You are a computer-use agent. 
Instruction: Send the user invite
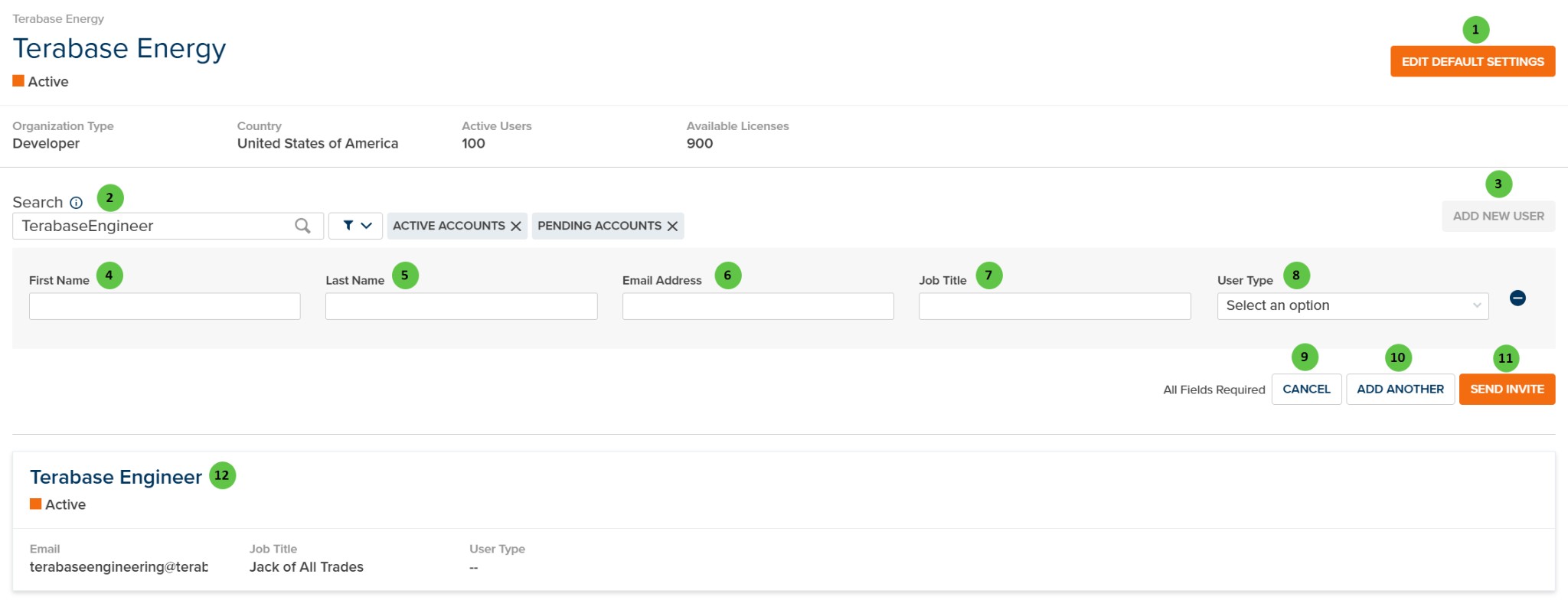click(1507, 389)
